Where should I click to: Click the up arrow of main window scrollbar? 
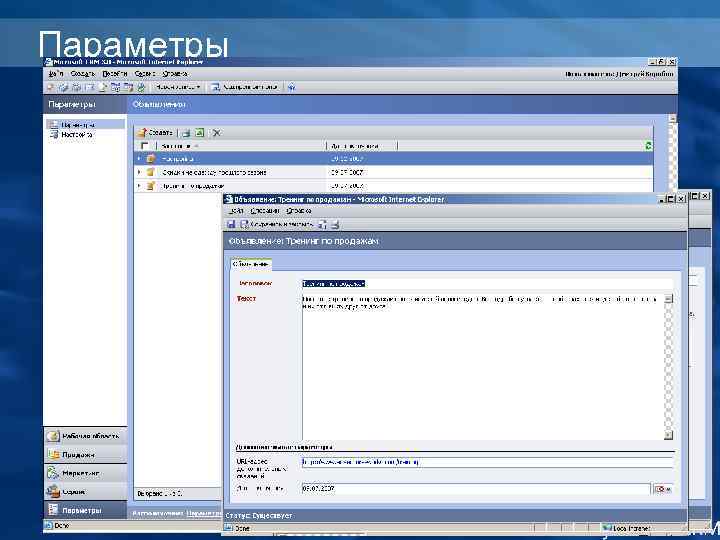point(672,118)
